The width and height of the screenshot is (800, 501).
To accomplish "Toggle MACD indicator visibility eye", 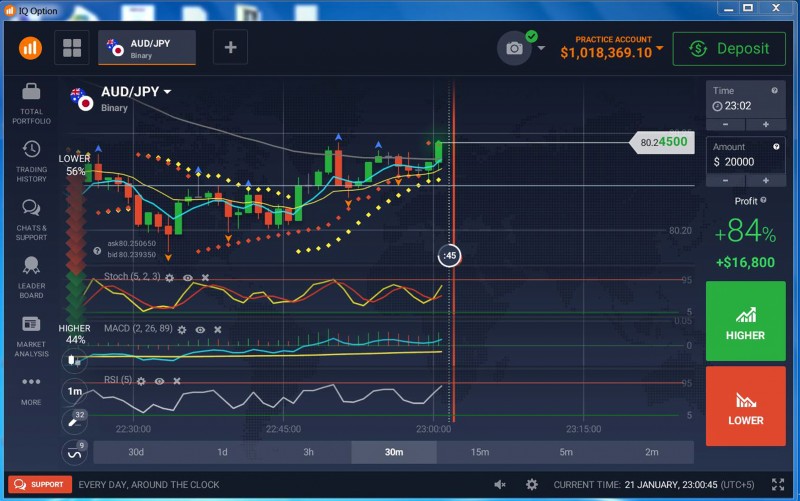I will [200, 330].
